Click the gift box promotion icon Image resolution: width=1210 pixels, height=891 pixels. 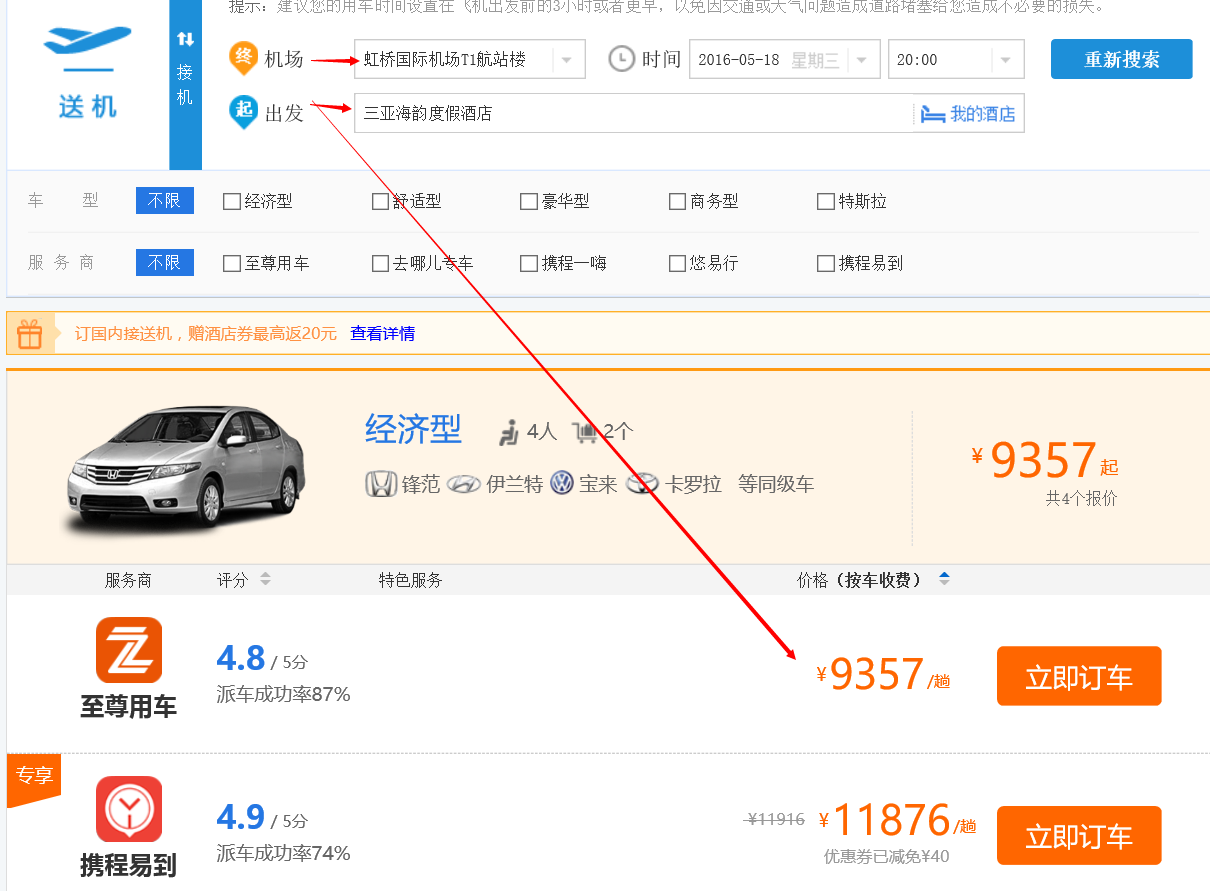pos(30,334)
